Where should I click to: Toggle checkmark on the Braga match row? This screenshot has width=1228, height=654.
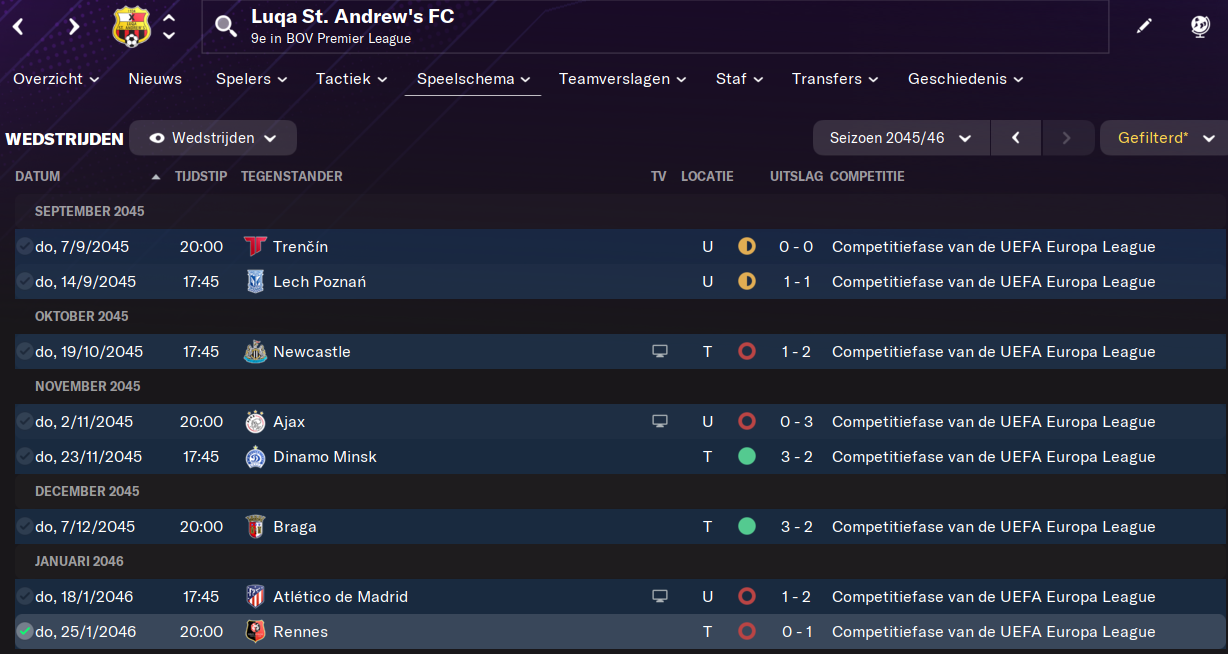click(x=24, y=527)
